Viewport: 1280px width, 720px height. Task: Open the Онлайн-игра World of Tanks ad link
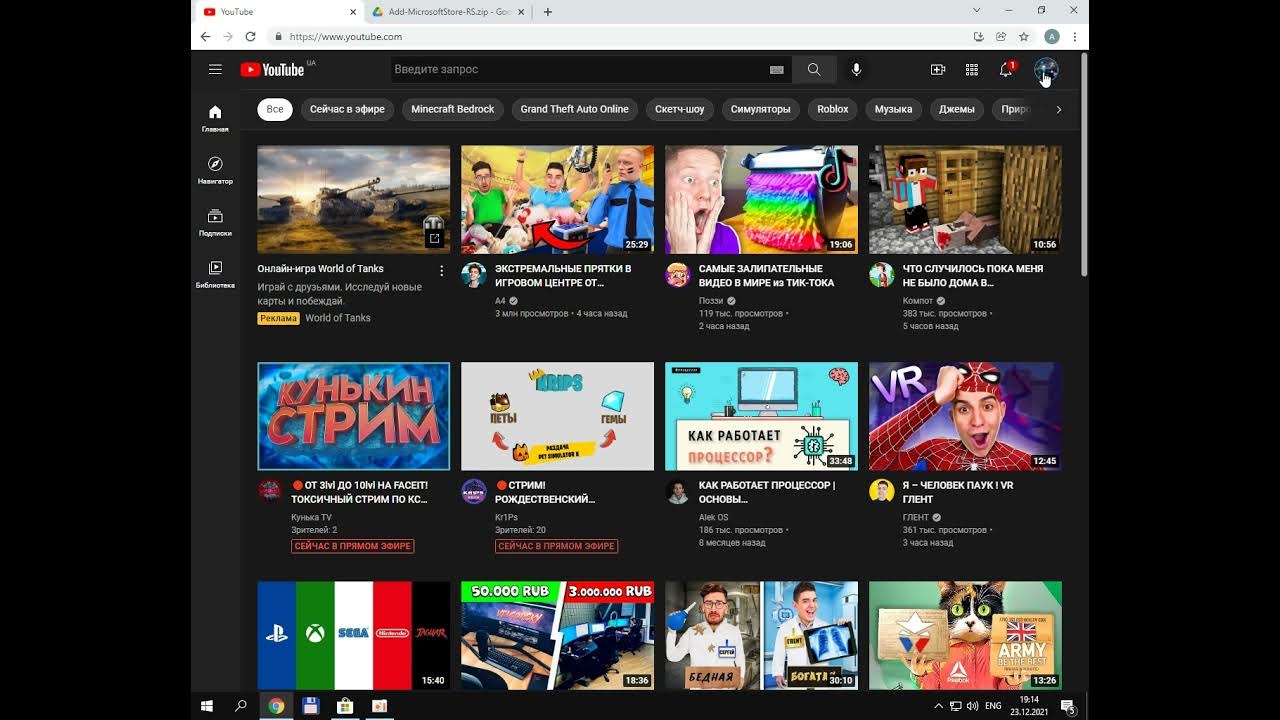point(321,269)
